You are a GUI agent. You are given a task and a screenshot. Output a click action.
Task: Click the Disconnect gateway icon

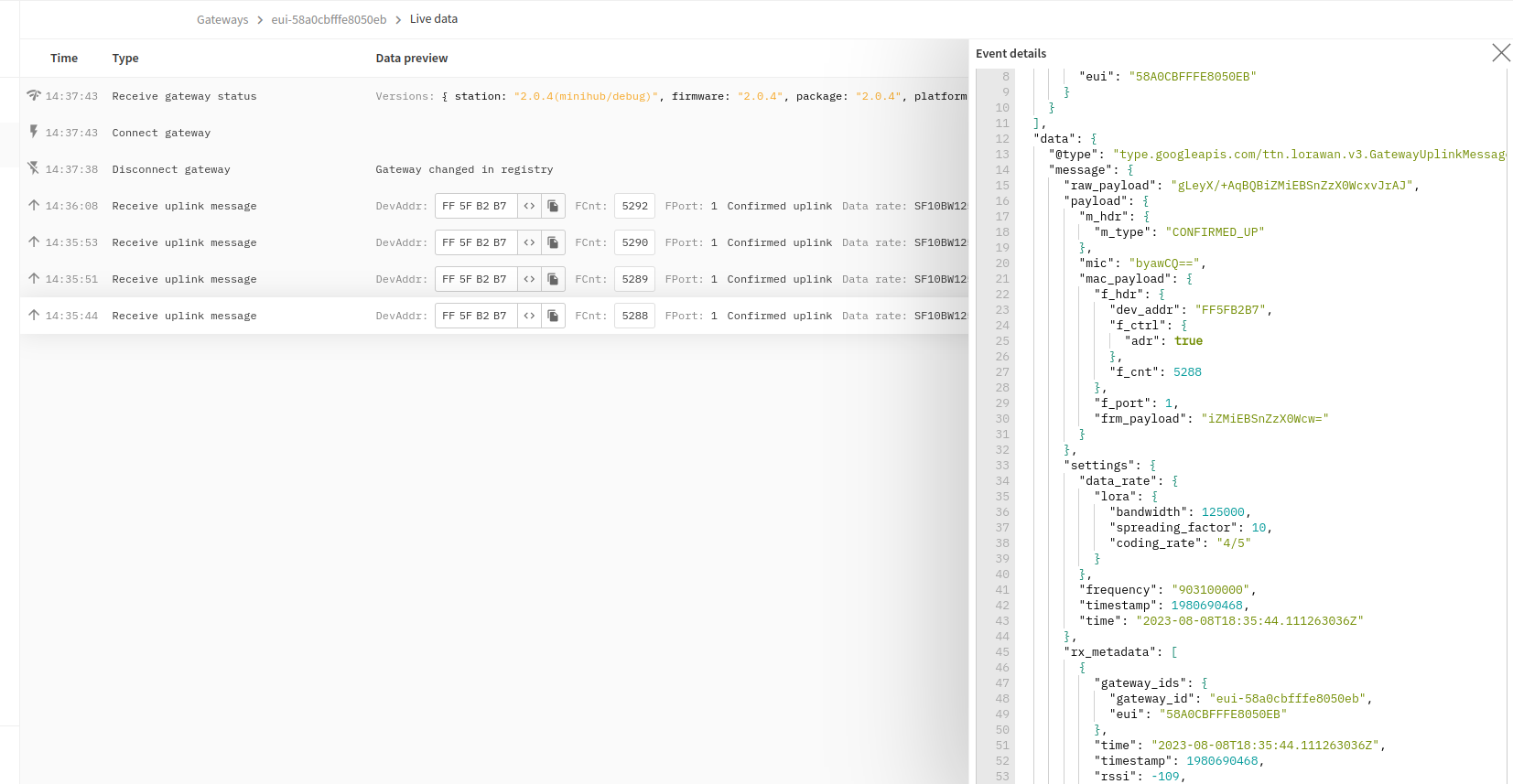[x=34, y=168]
